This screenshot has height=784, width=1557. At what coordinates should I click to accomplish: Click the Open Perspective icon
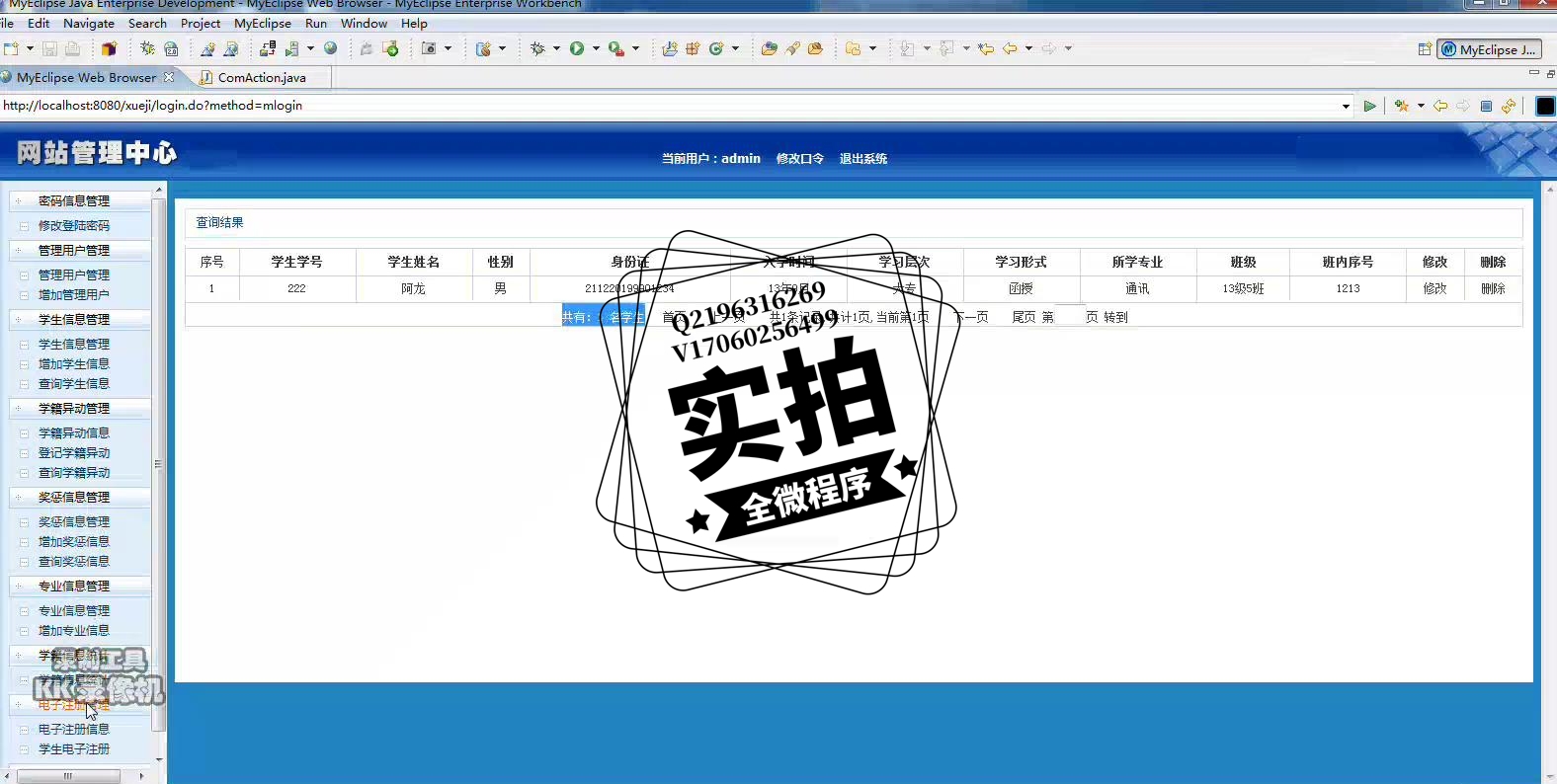[1425, 49]
